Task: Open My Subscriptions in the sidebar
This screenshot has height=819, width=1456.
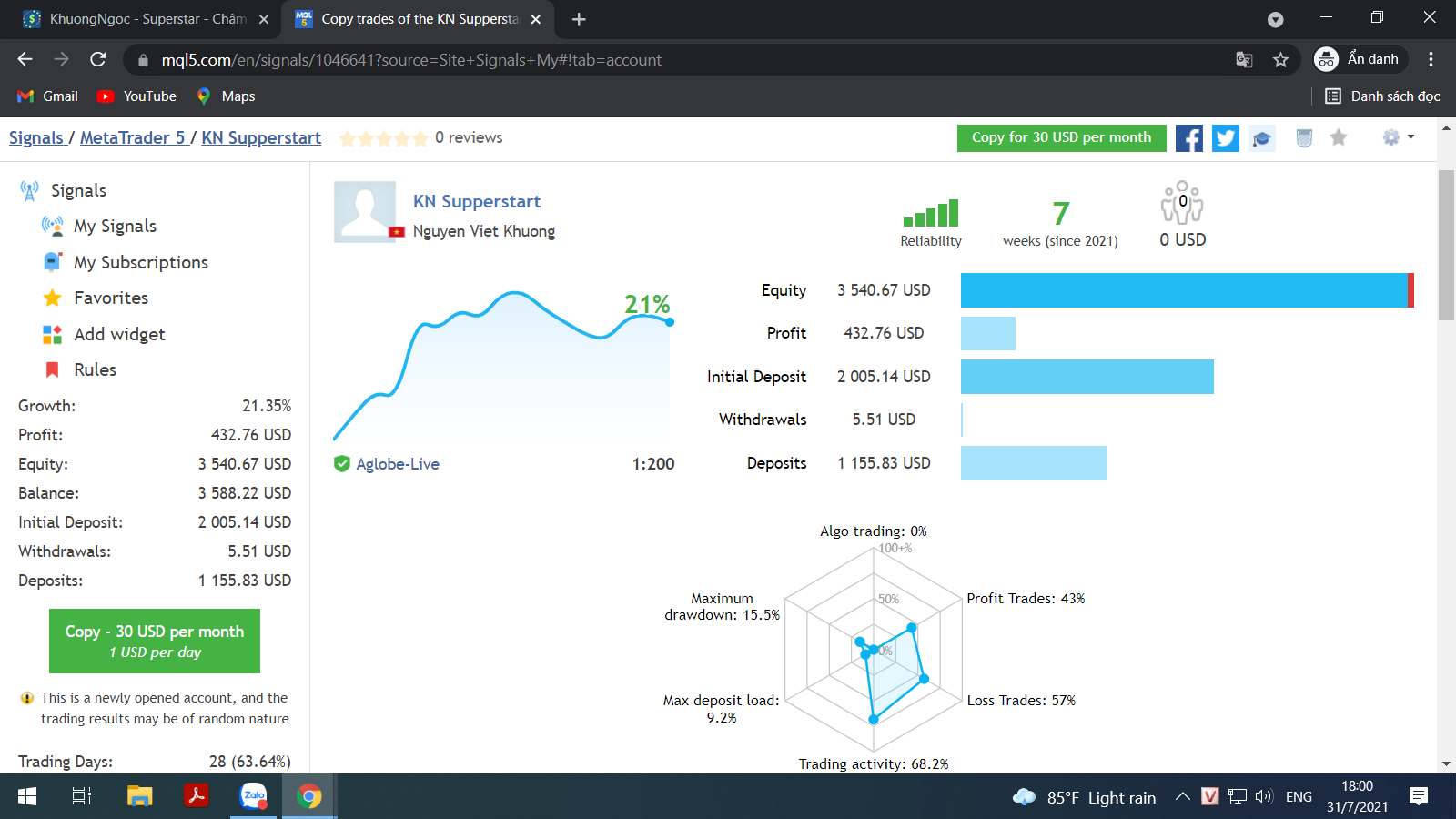Action: click(x=141, y=262)
